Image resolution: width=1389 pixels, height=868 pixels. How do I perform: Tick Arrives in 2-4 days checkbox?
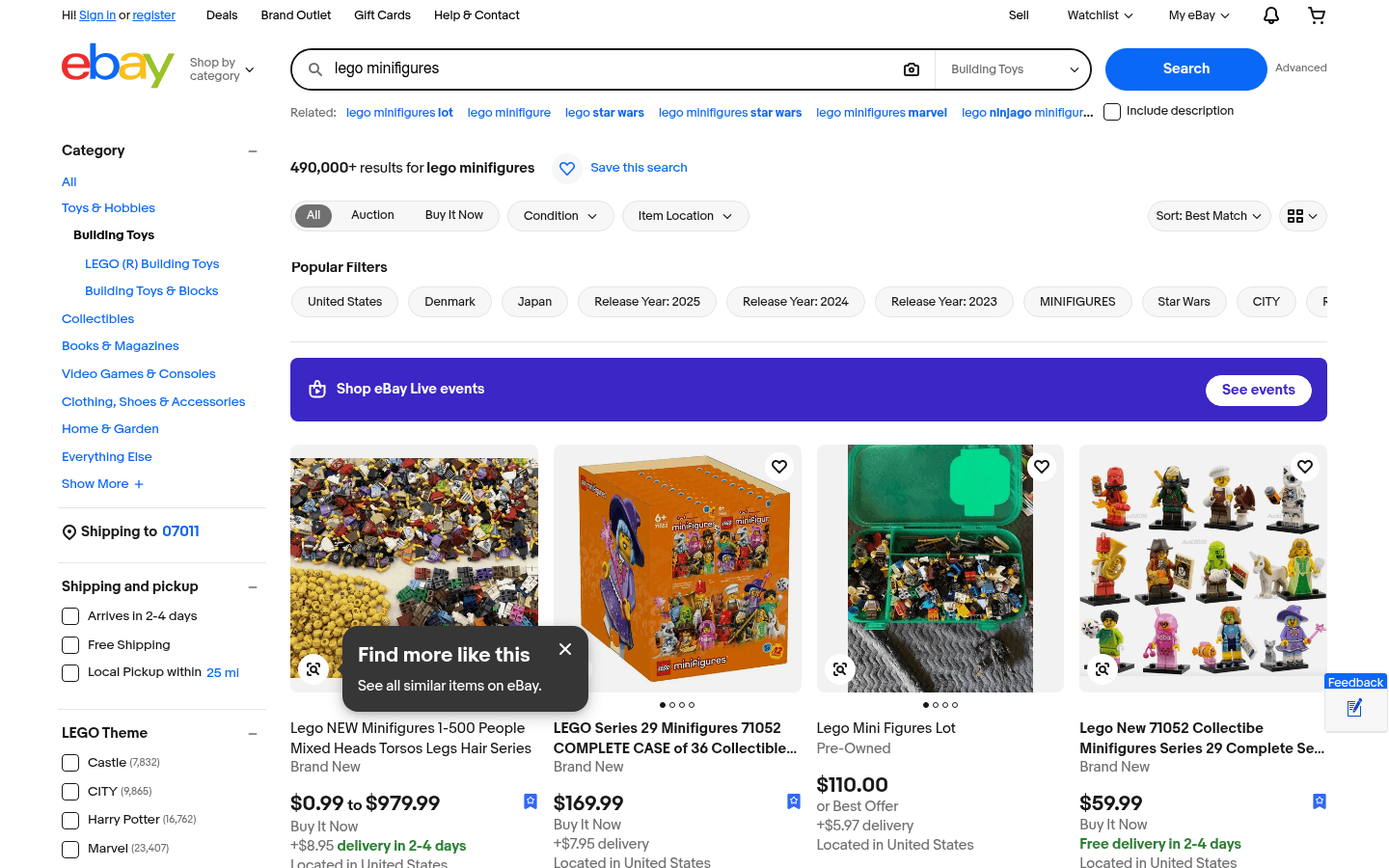tap(70, 616)
